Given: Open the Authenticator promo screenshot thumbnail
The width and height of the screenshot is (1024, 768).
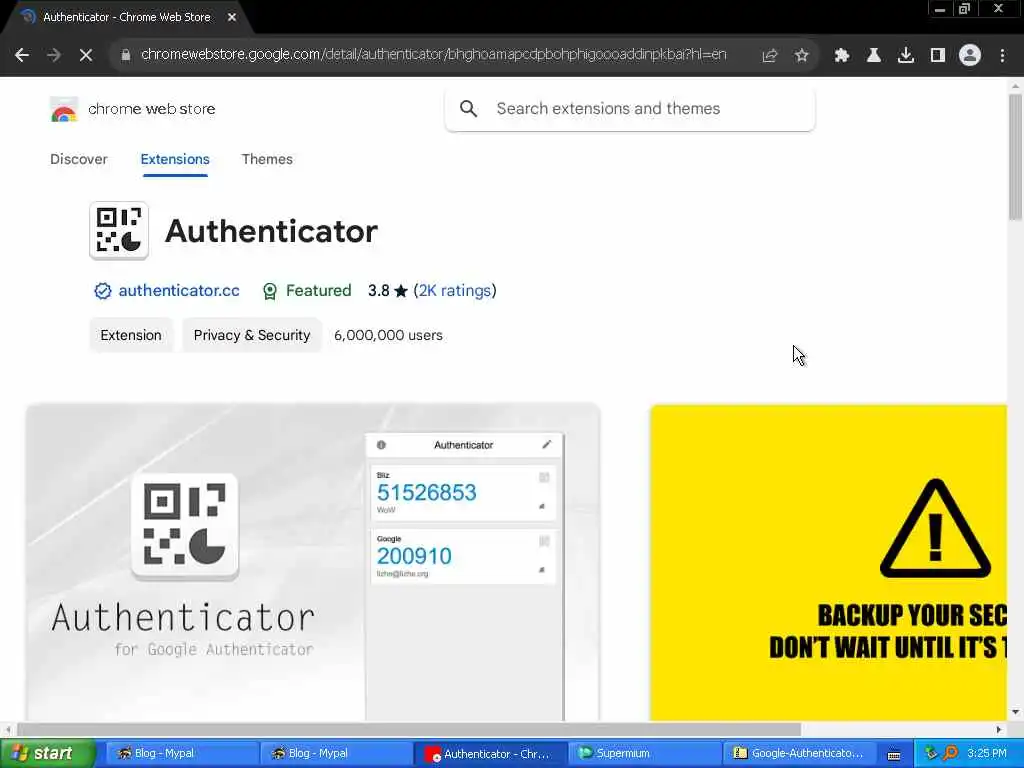Looking at the screenshot, I should [x=313, y=562].
